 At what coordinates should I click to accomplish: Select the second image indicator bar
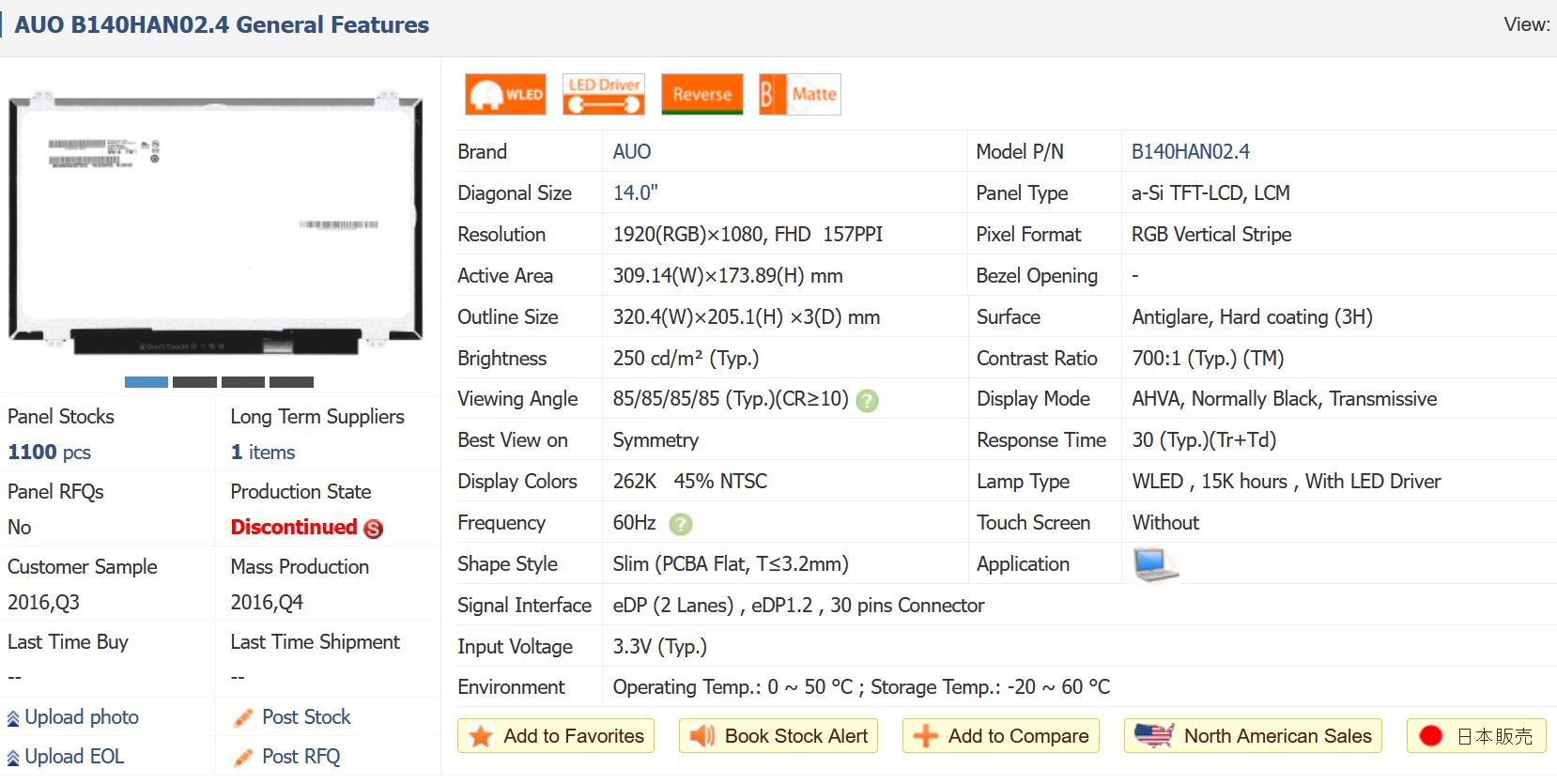click(194, 382)
